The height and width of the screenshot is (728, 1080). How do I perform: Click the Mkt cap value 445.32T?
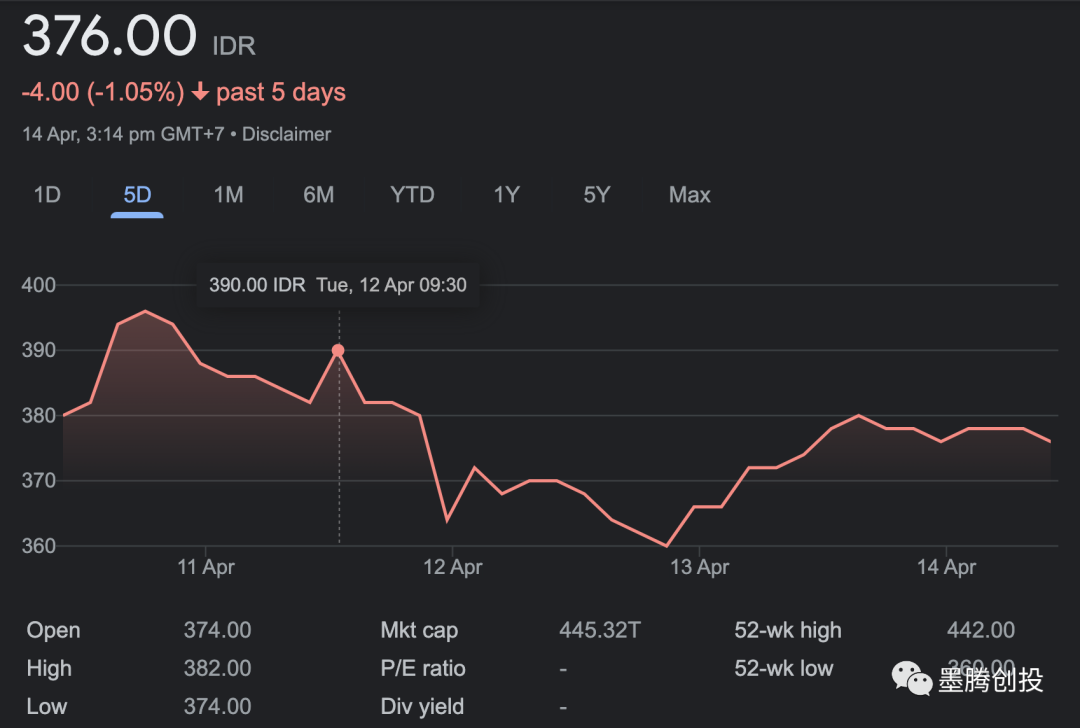click(x=600, y=630)
